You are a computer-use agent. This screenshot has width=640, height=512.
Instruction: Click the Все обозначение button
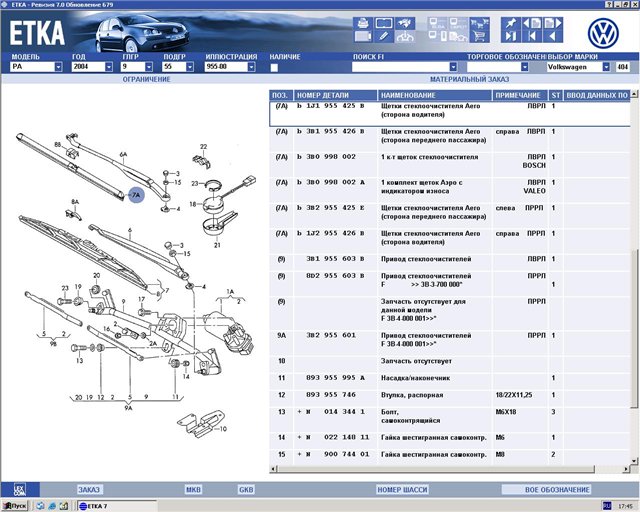[x=547, y=489]
